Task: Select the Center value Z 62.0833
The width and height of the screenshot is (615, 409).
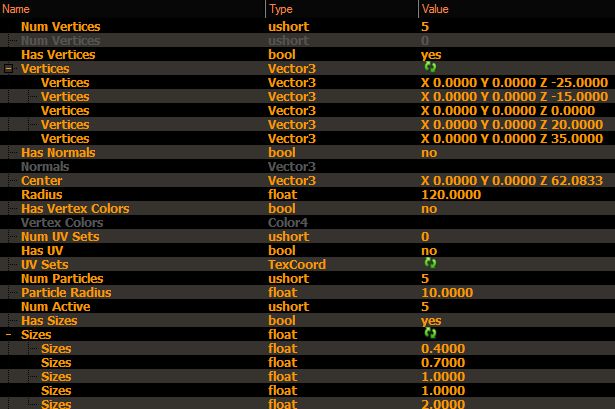Action: 512,180
